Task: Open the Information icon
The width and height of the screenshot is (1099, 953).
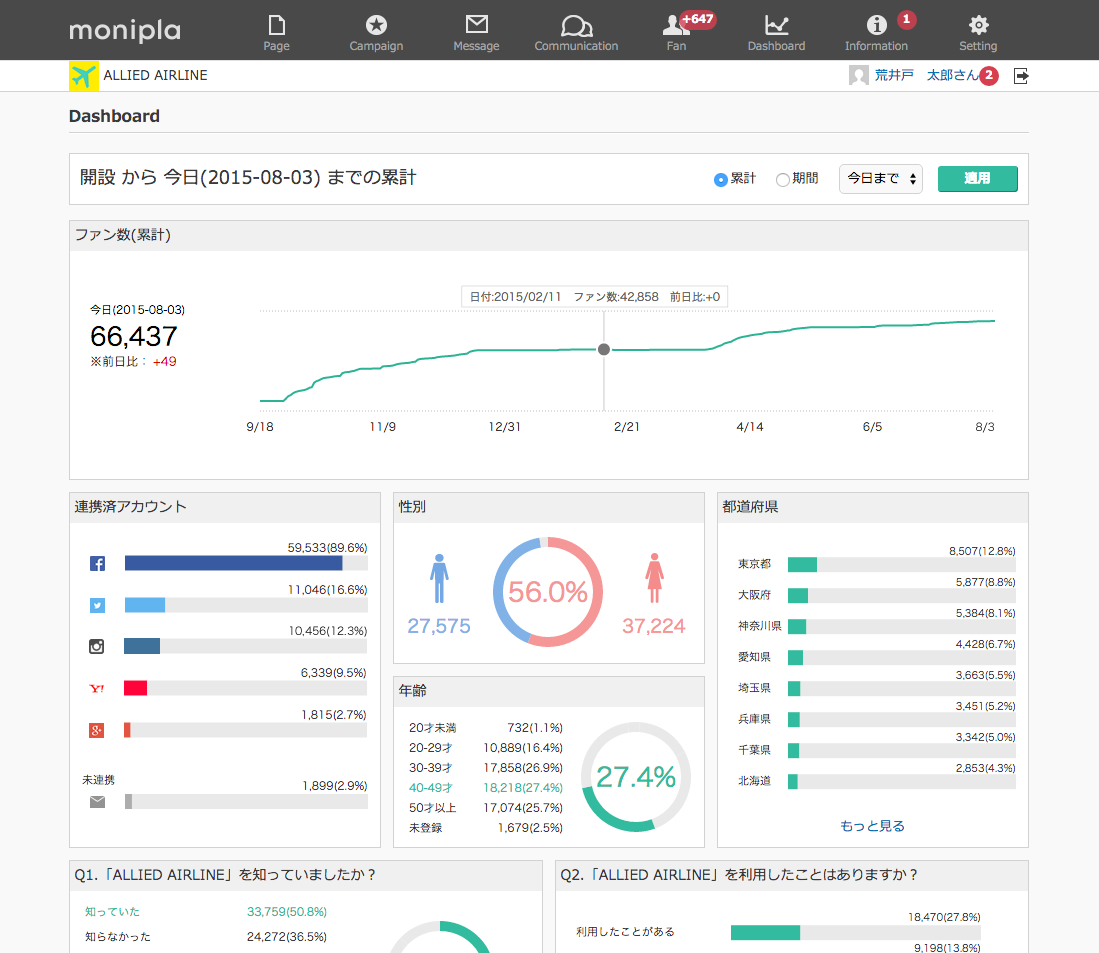Action: (x=876, y=26)
